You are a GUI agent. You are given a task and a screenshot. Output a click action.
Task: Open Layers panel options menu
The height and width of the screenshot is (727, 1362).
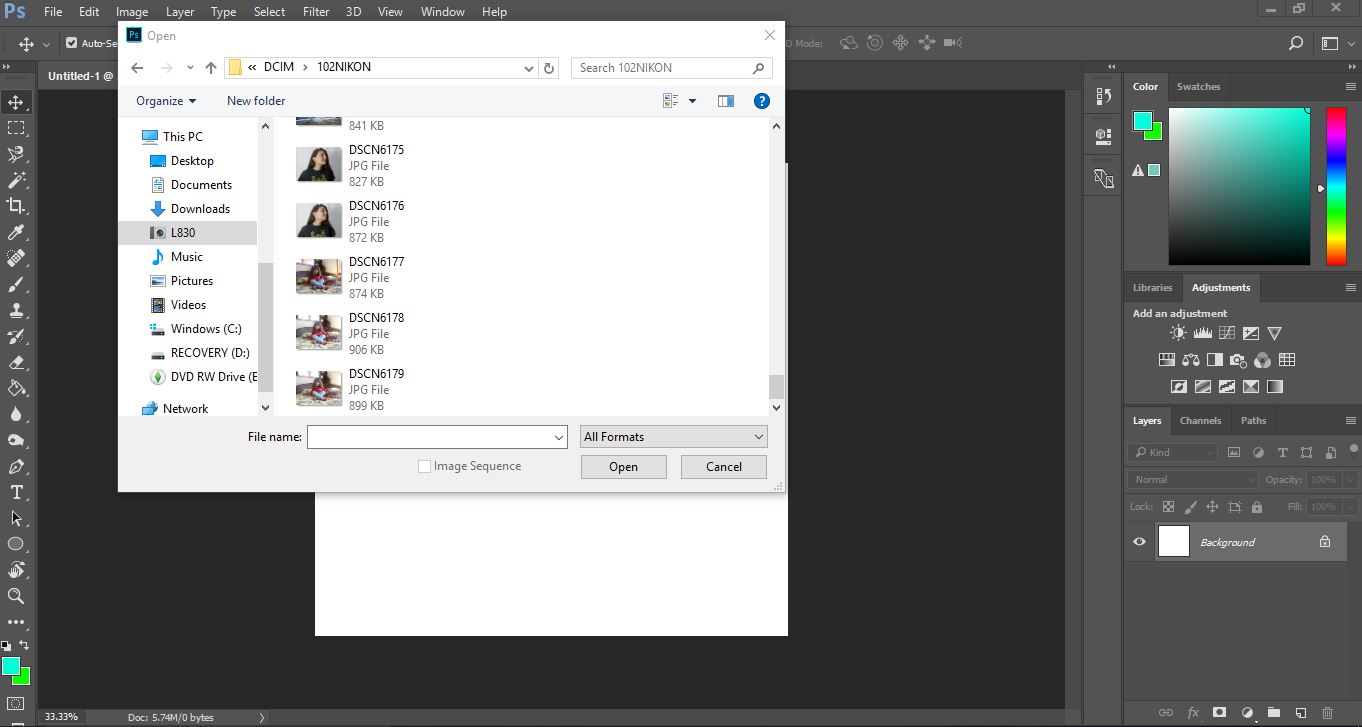[x=1351, y=421]
